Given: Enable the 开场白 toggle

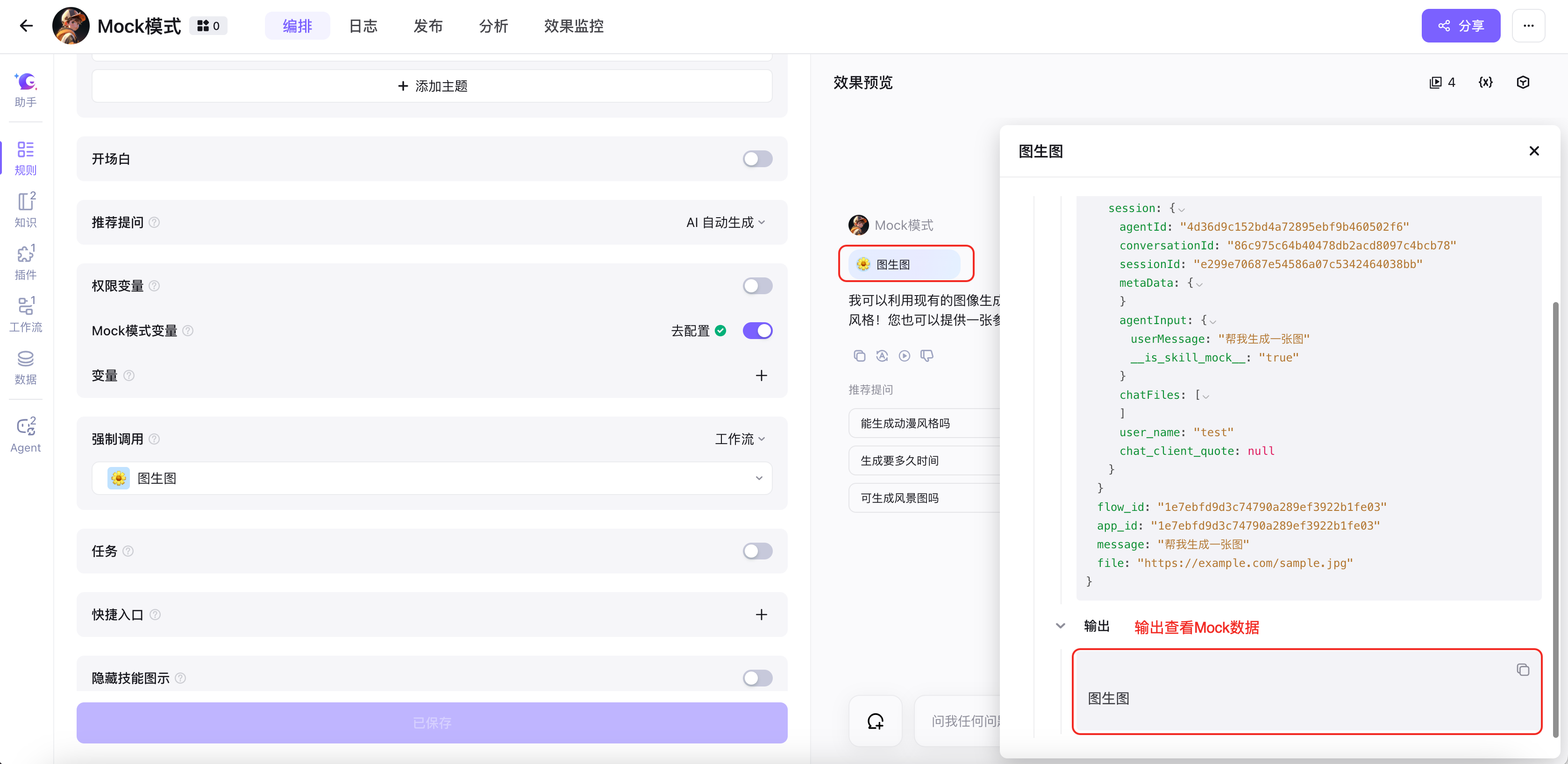Looking at the screenshot, I should coord(757,159).
